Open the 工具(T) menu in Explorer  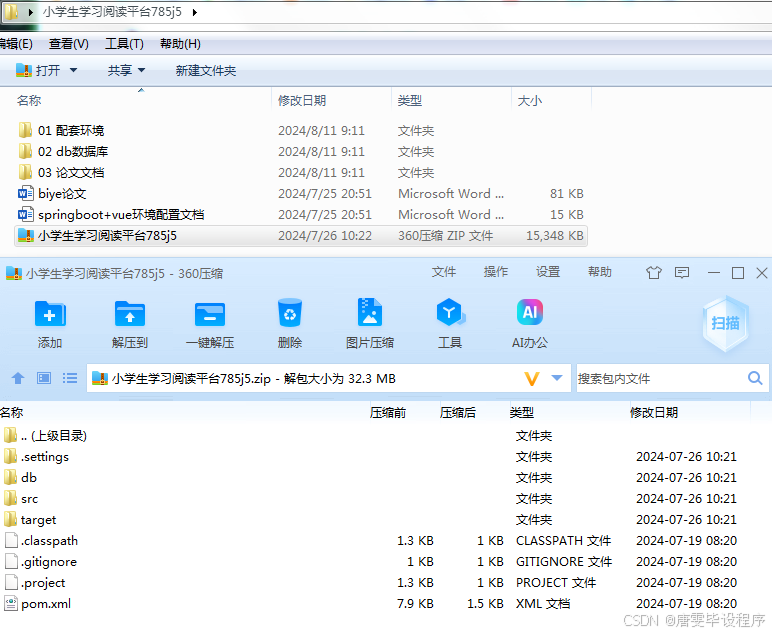click(x=124, y=44)
